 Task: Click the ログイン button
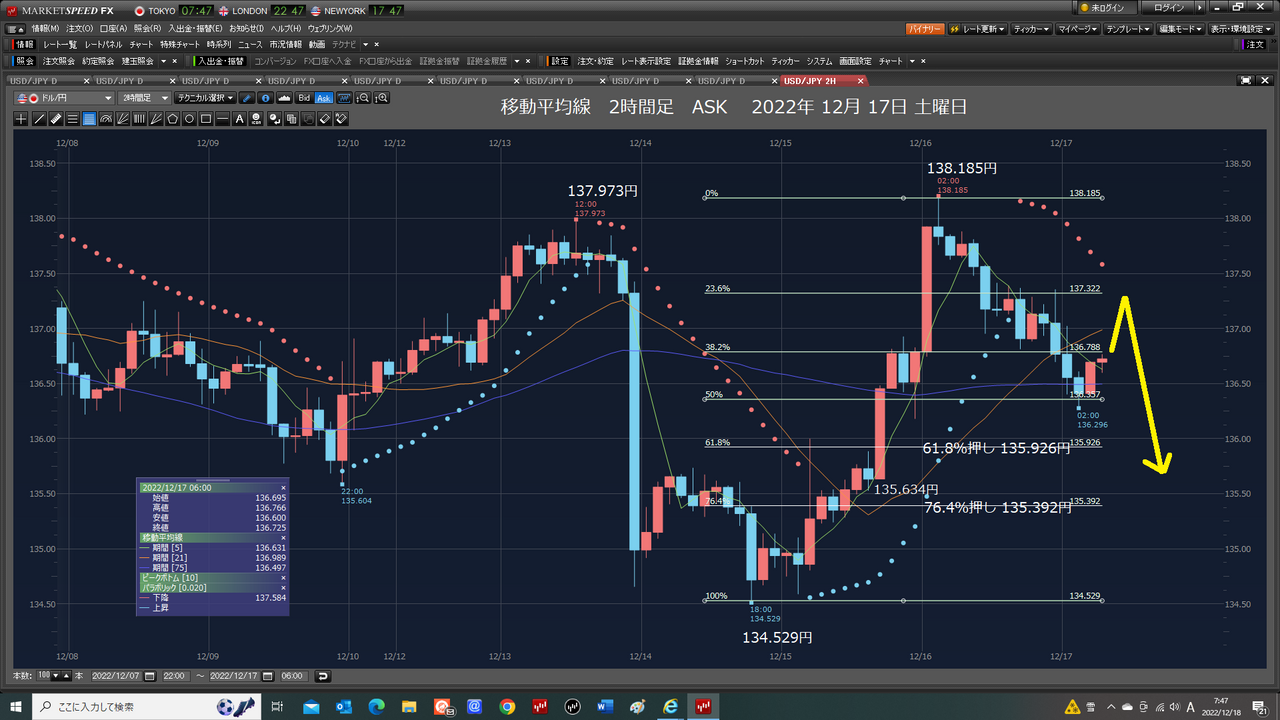point(1168,7)
